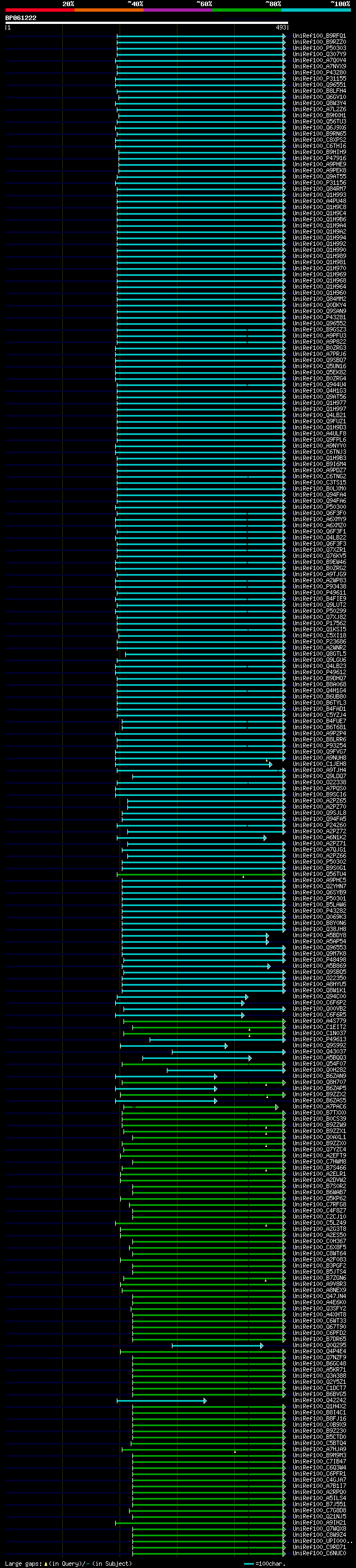The width and height of the screenshot is (356, 1568).
Task: Click the UniRef100_A5BDY8 label
Action: [x=319, y=936]
